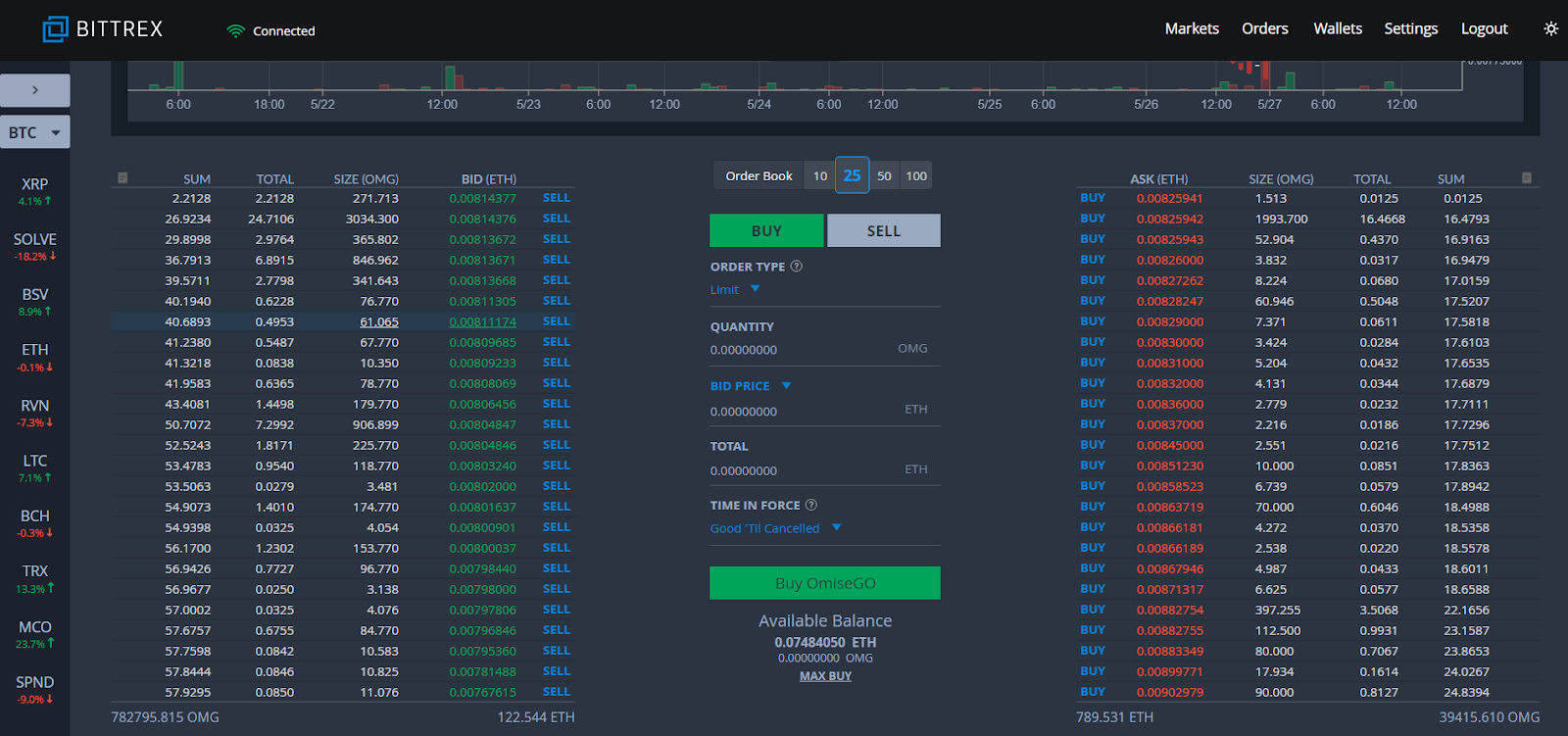Select the SOLVE market
This screenshot has height=736, width=1568.
(35, 246)
